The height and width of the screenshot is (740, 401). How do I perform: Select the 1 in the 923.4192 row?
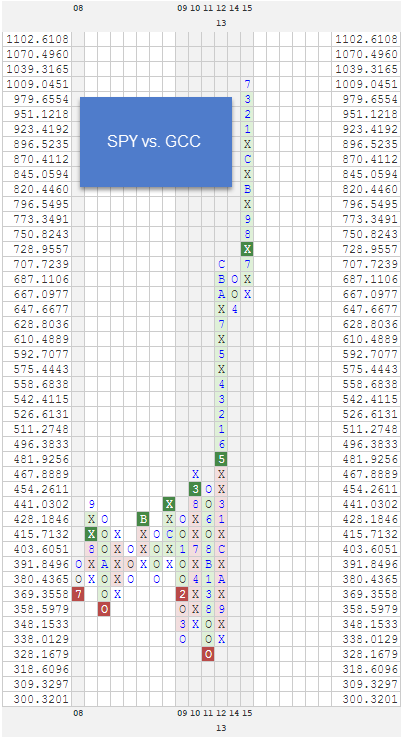coord(247,129)
